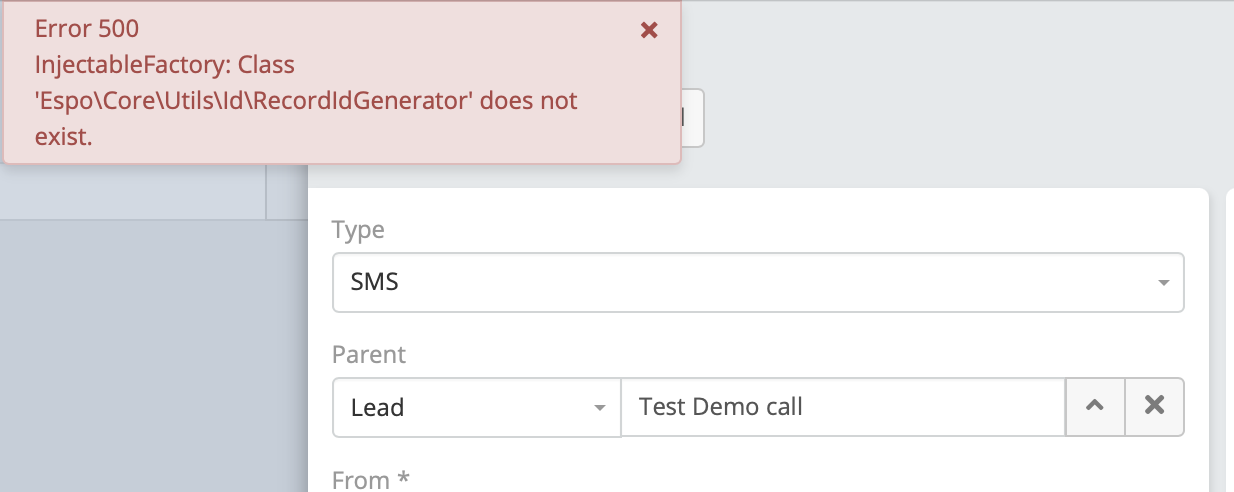This screenshot has width=1234, height=492.
Task: Open the Type dropdown showing SMS
Action: click(x=757, y=282)
